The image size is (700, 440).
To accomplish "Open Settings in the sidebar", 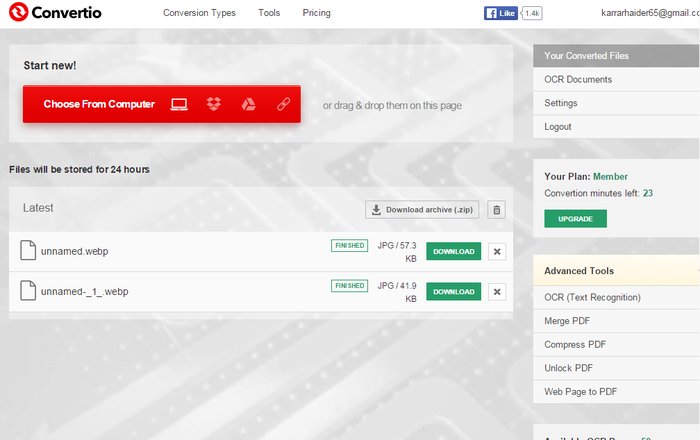I will coord(616,103).
